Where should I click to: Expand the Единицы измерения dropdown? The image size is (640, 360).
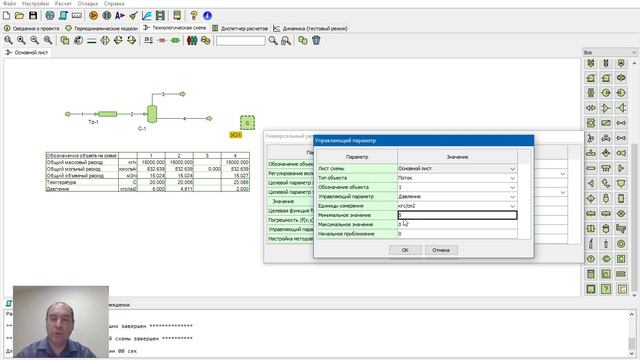pyautogui.click(x=512, y=206)
